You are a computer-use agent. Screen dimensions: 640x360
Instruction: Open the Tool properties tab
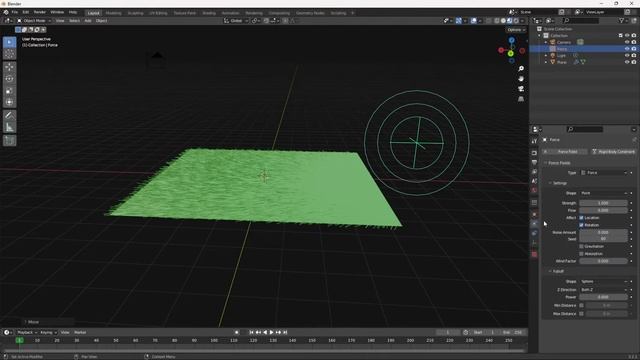[x=534, y=141]
